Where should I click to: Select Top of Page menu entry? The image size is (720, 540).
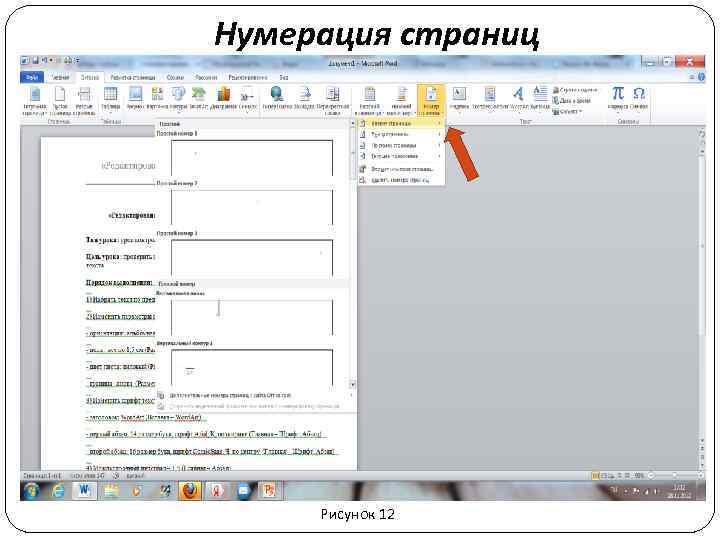(401, 124)
